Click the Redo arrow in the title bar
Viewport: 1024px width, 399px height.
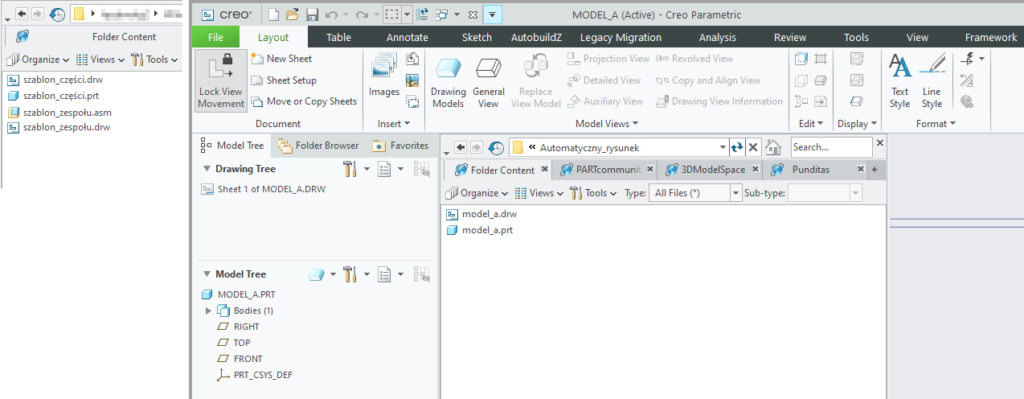[x=362, y=14]
